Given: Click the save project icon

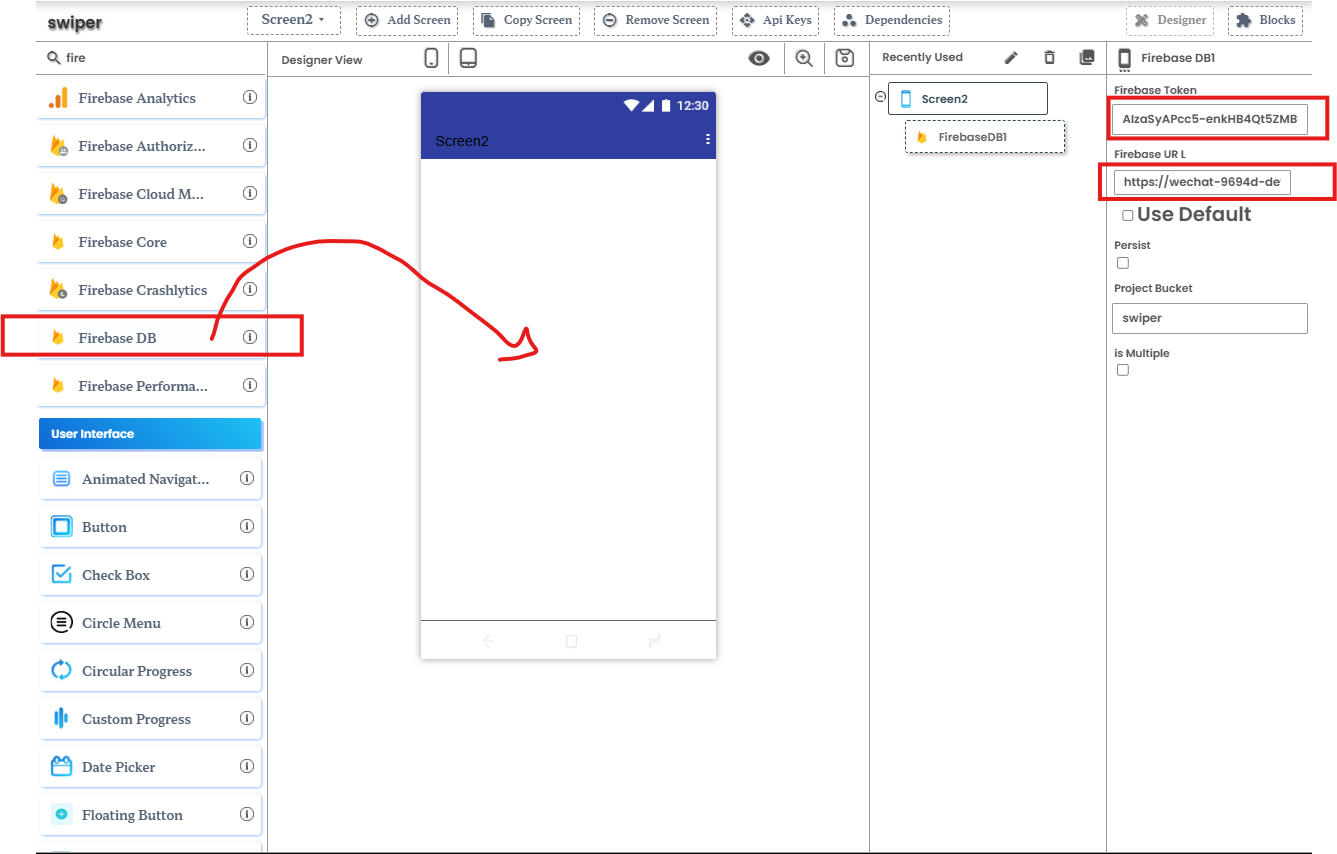Looking at the screenshot, I should [845, 58].
